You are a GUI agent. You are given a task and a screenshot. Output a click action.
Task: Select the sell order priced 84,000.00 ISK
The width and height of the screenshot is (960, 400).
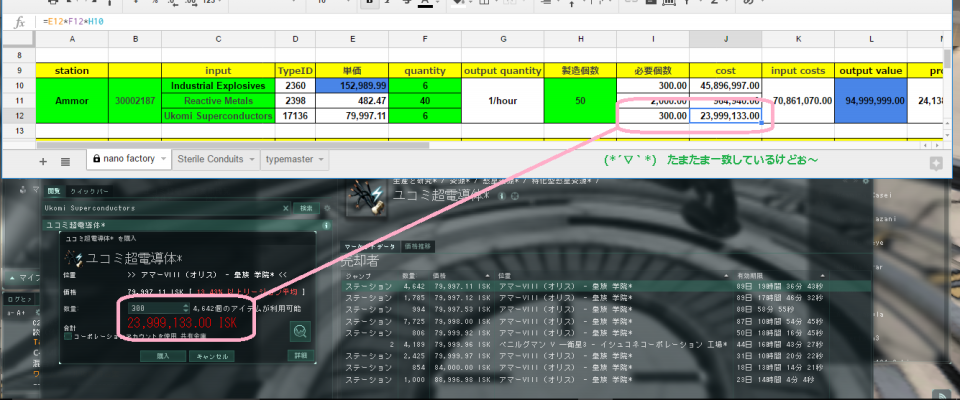(x=606, y=368)
